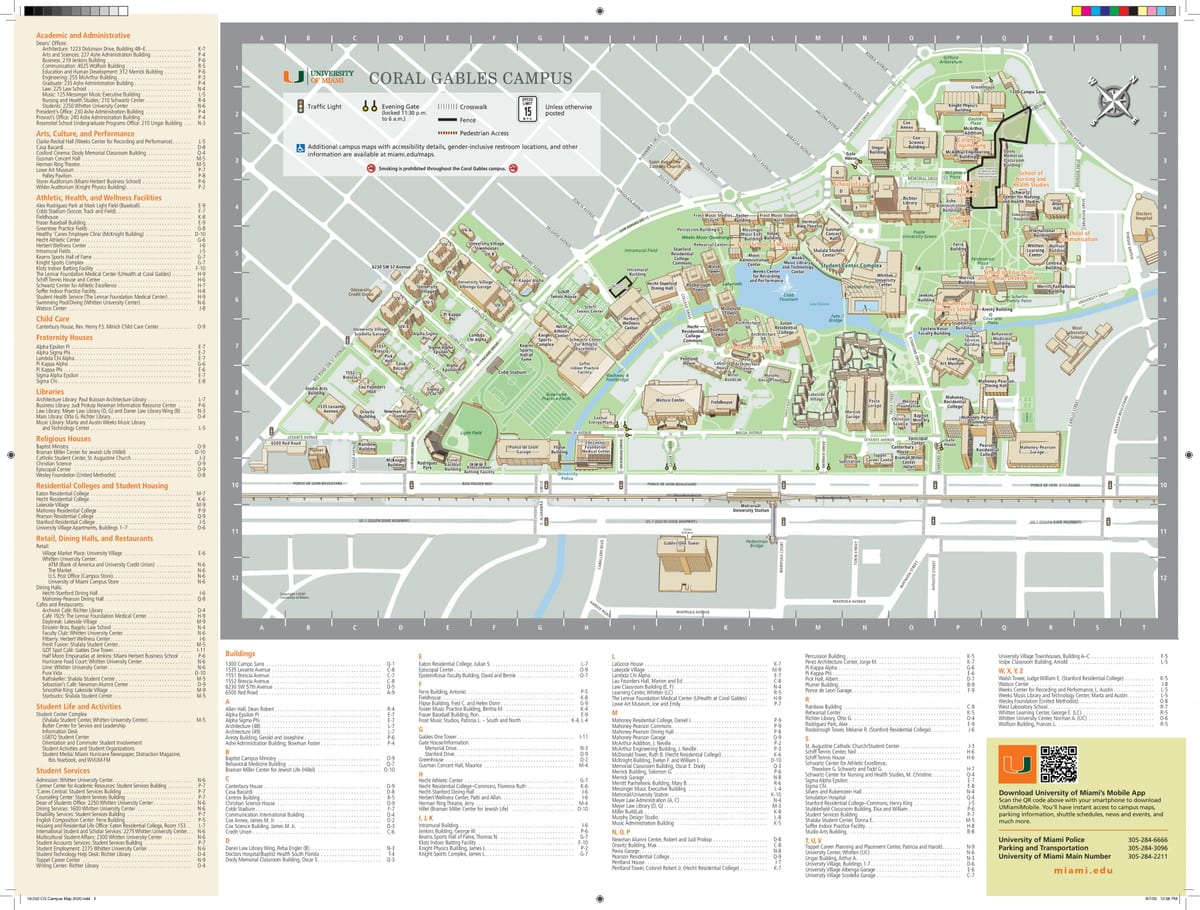Click the "Athletic, Health, and Wellness Facilities" heading
The image size is (1200, 910).
[x=98, y=198]
